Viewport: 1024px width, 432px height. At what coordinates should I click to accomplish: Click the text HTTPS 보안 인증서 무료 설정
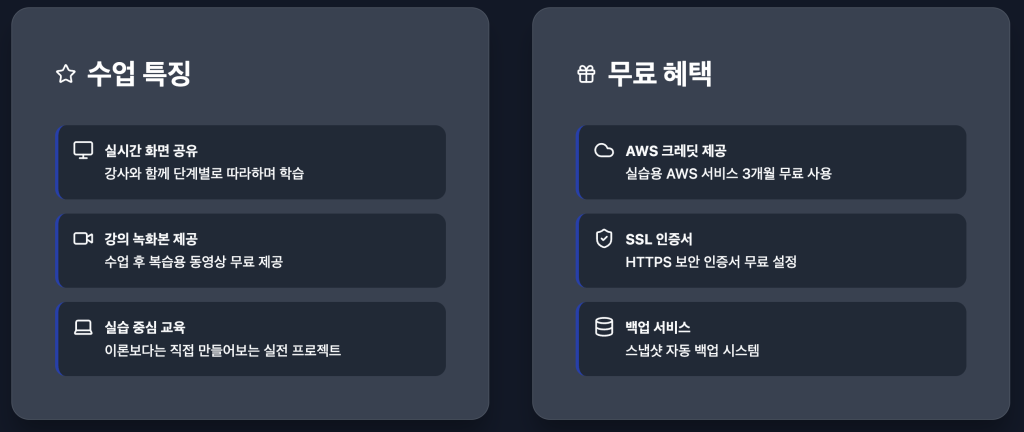pos(710,262)
